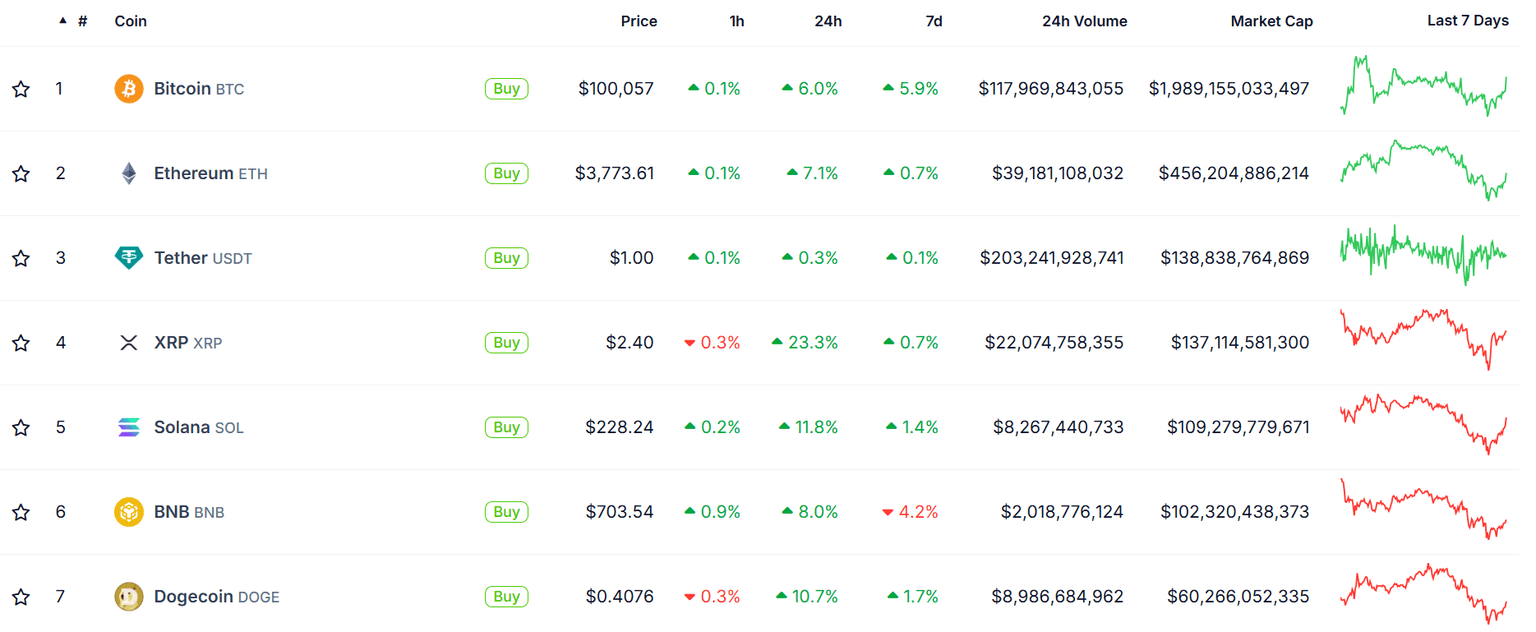Screen dimensions: 1536x632
Task: Click the sort triangle next to the # column
Action: coord(62,18)
